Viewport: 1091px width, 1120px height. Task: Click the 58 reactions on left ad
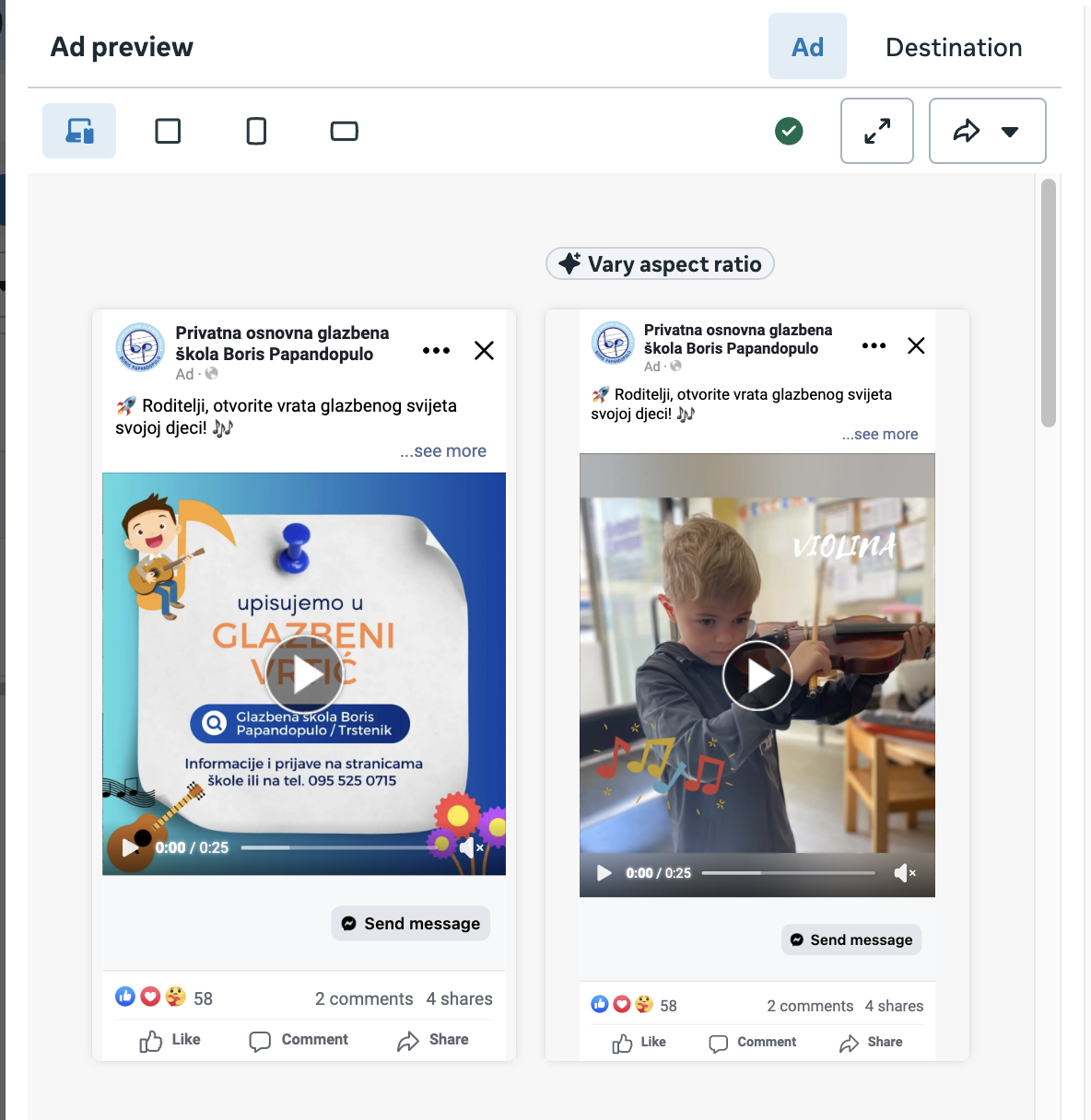point(164,997)
